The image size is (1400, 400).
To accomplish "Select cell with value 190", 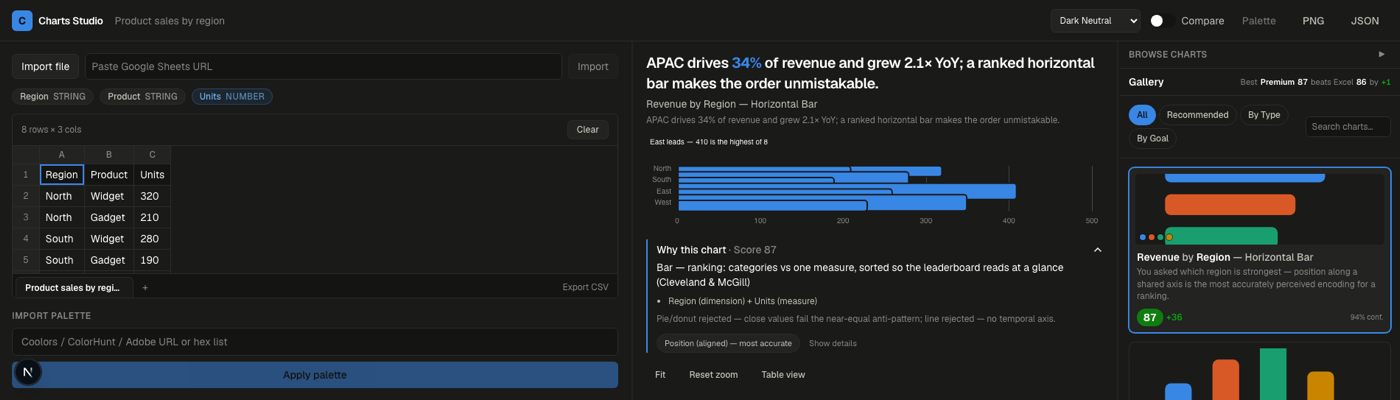I will tap(152, 260).
